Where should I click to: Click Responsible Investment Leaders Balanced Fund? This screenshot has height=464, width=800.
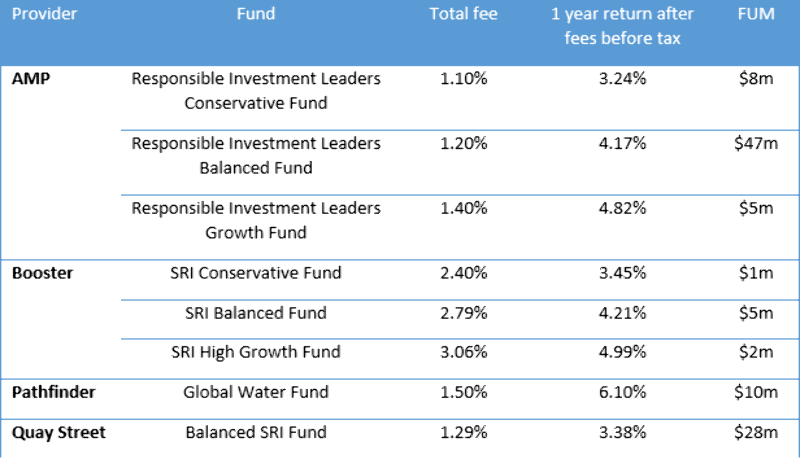(x=256, y=155)
